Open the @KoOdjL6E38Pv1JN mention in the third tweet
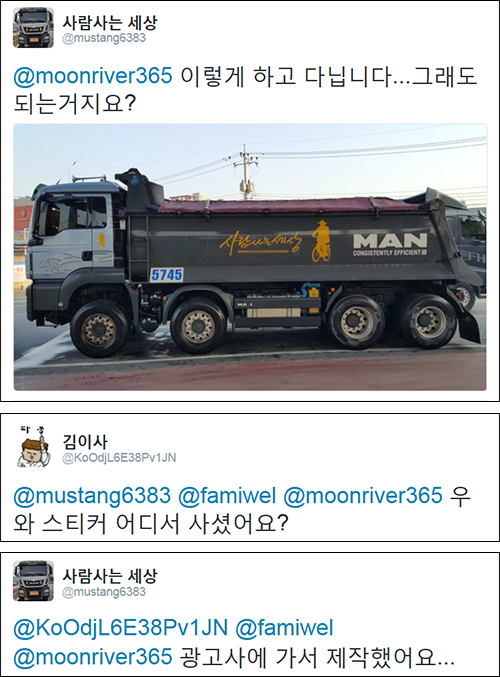This screenshot has height=677, width=500. (120, 628)
